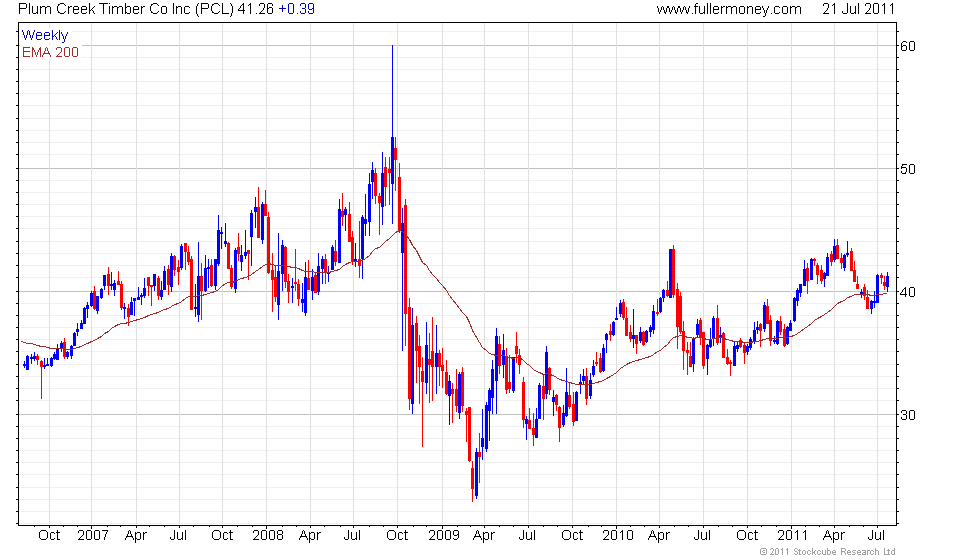Click the last price value 41.26
The height and width of the screenshot is (560, 980).
[x=256, y=9]
